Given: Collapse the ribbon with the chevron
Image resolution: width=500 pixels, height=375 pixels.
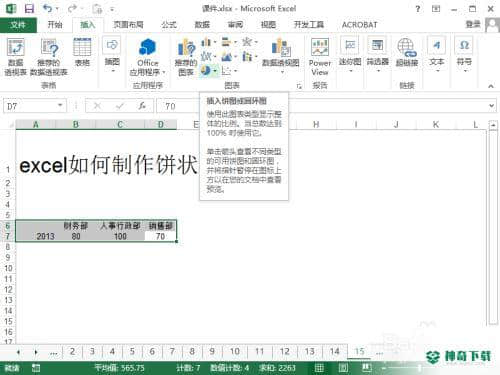Looking at the screenshot, I should click(x=491, y=86).
